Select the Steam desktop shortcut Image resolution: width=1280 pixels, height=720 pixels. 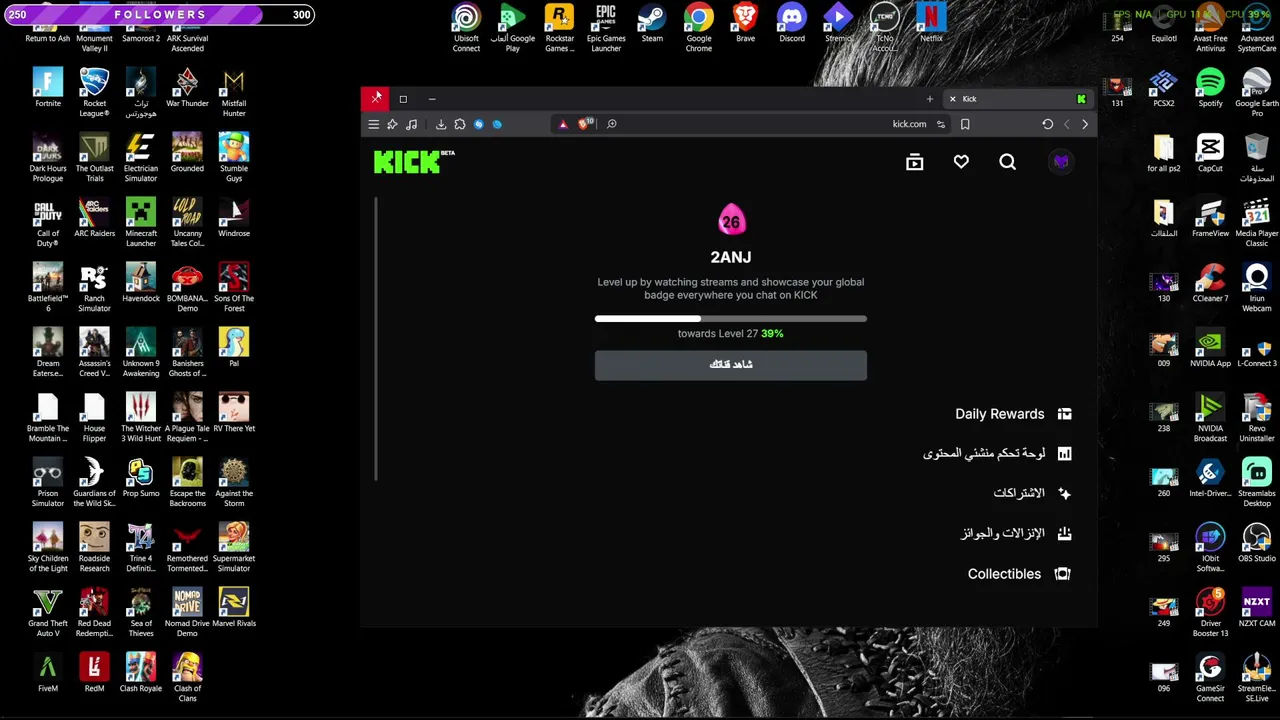pos(652,24)
